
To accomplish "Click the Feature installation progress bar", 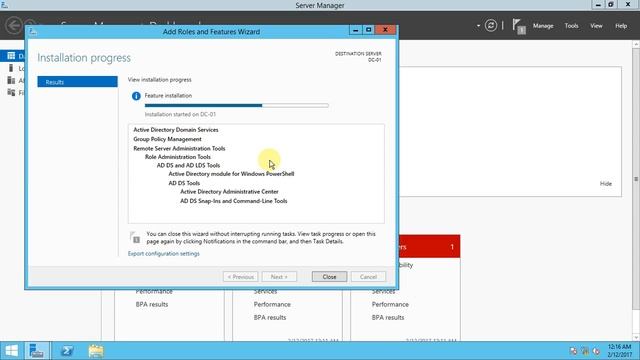I will [237, 105].
